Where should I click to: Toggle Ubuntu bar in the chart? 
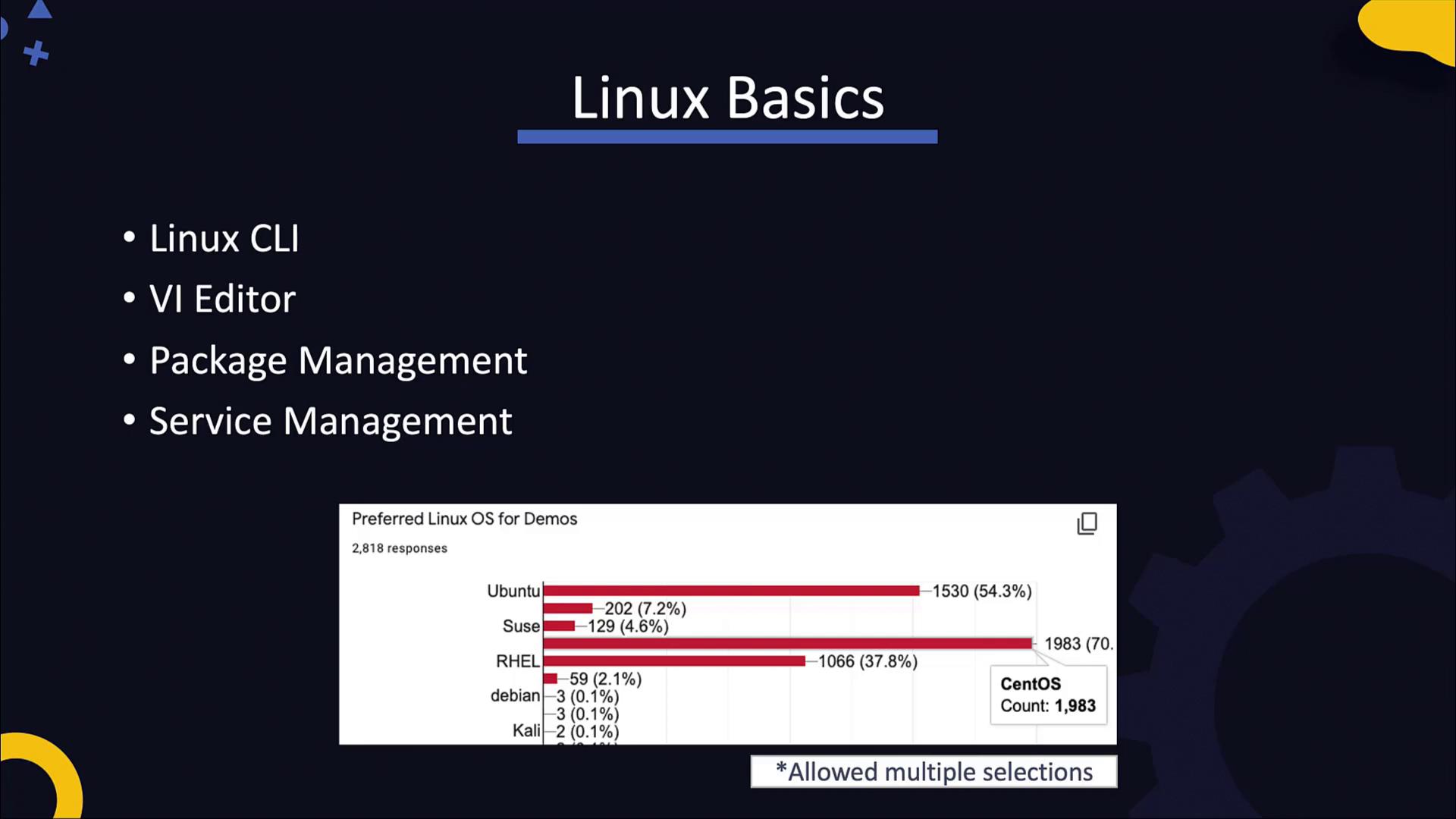(x=730, y=591)
